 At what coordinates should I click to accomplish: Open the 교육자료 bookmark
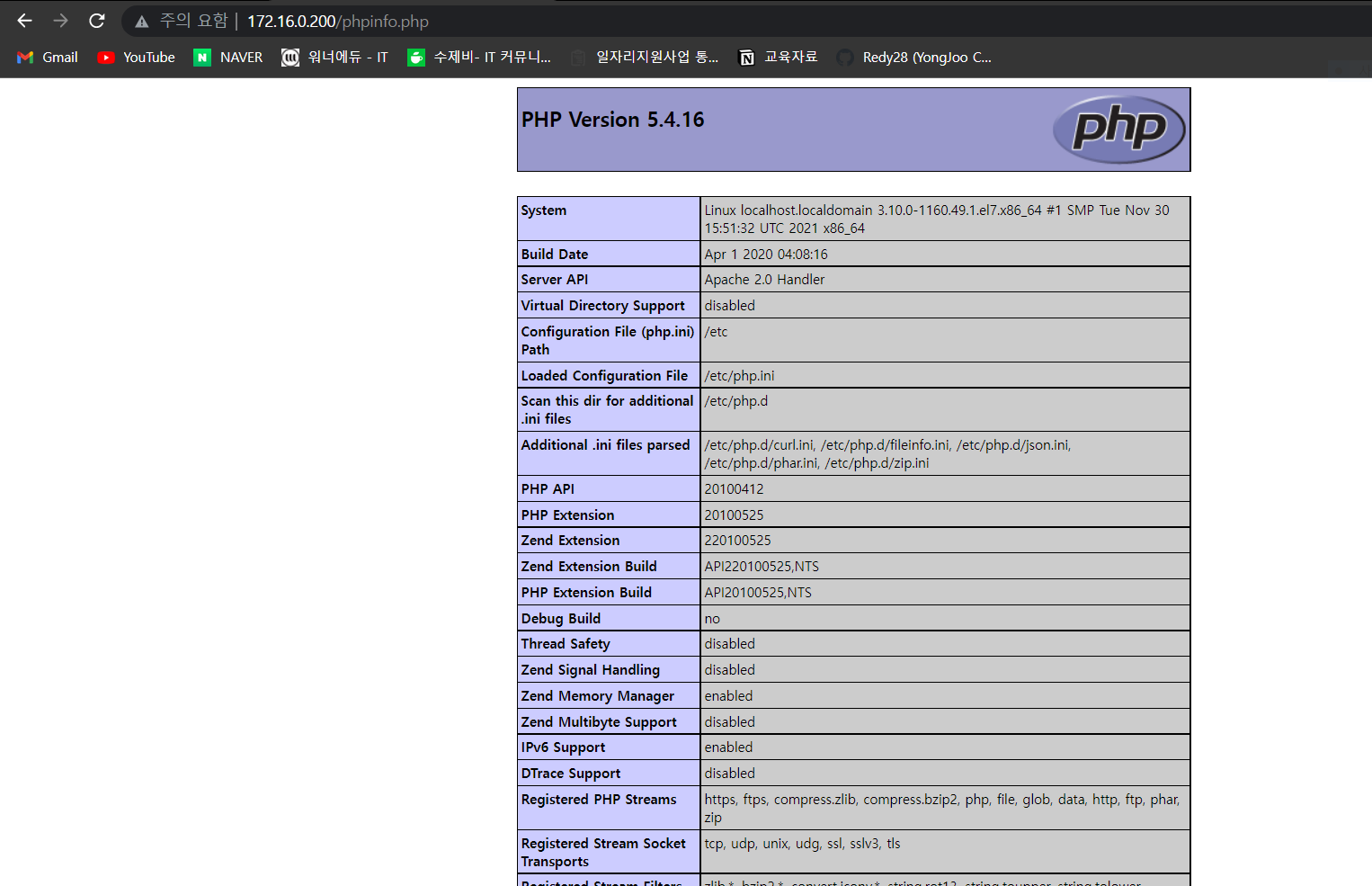click(x=778, y=58)
